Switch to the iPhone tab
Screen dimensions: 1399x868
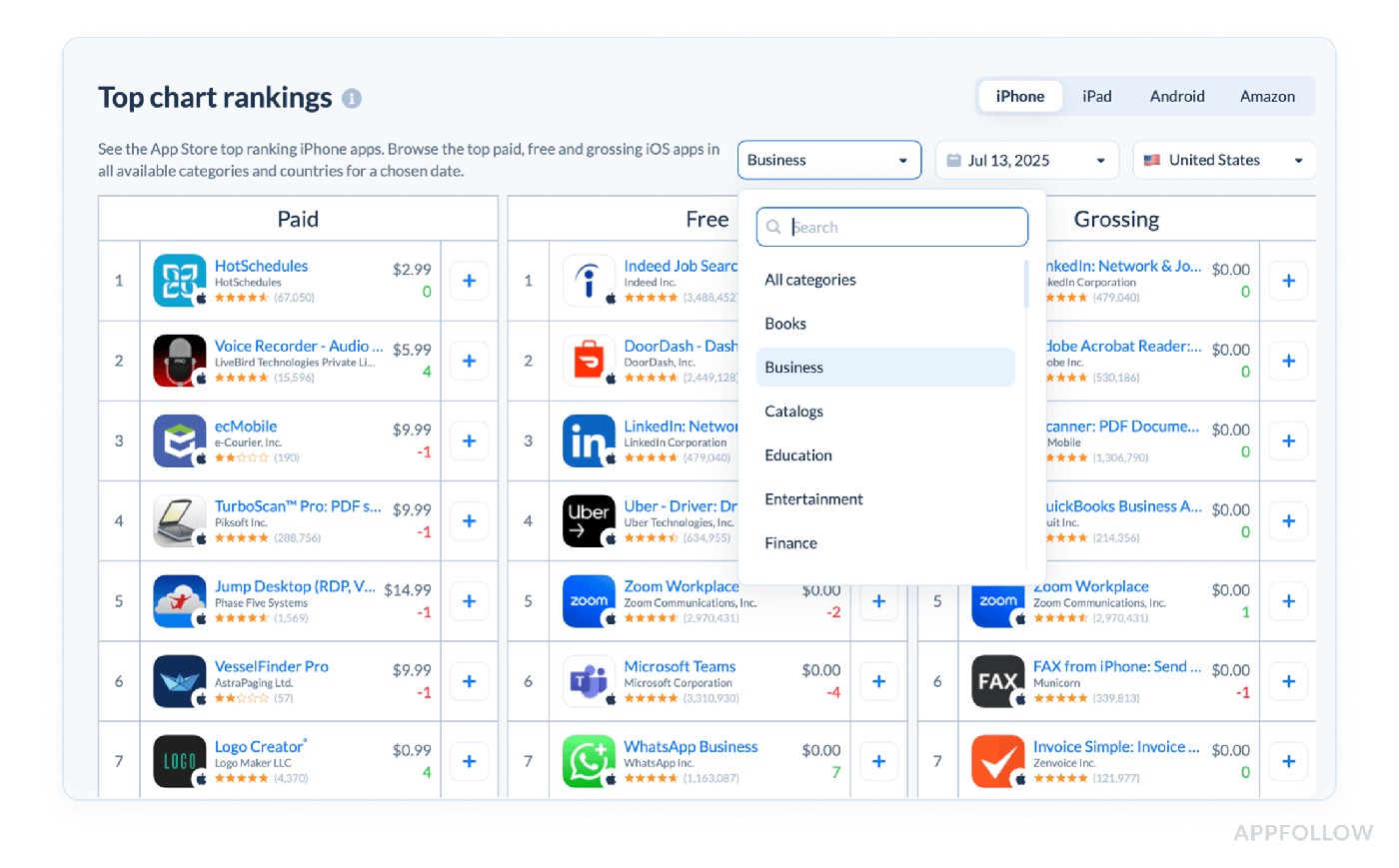(1020, 96)
